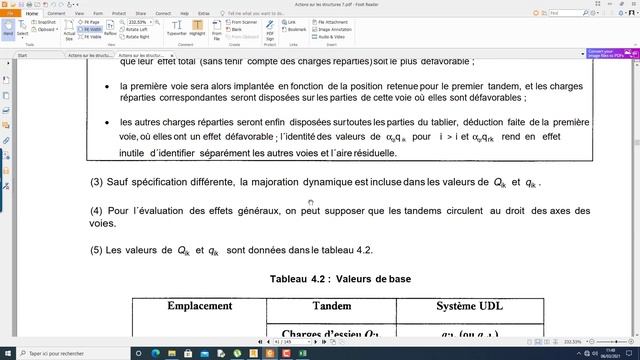Open the Digital Signatures panel
This screenshot has height=360, width=640.
[x=6, y=187]
